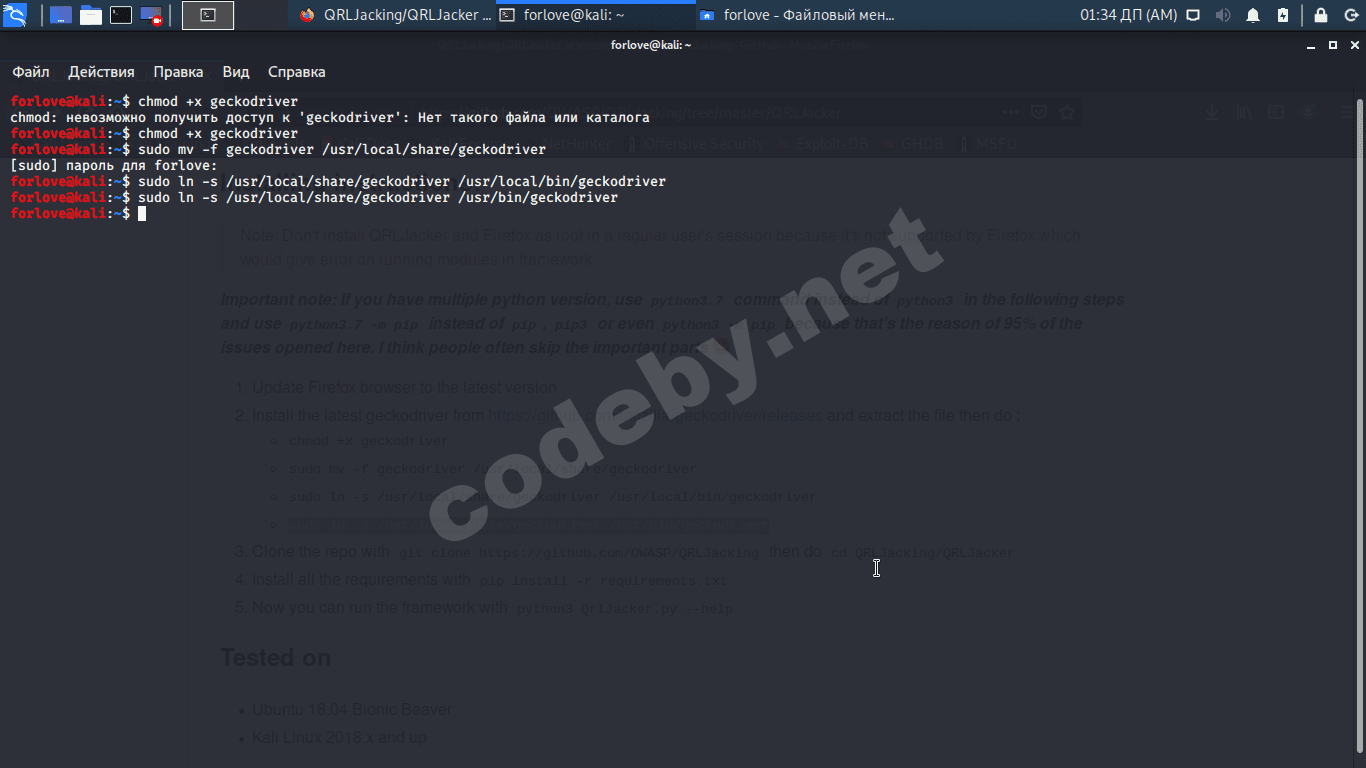
Task: Open the Kali dragon applications menu
Action: click(x=16, y=15)
